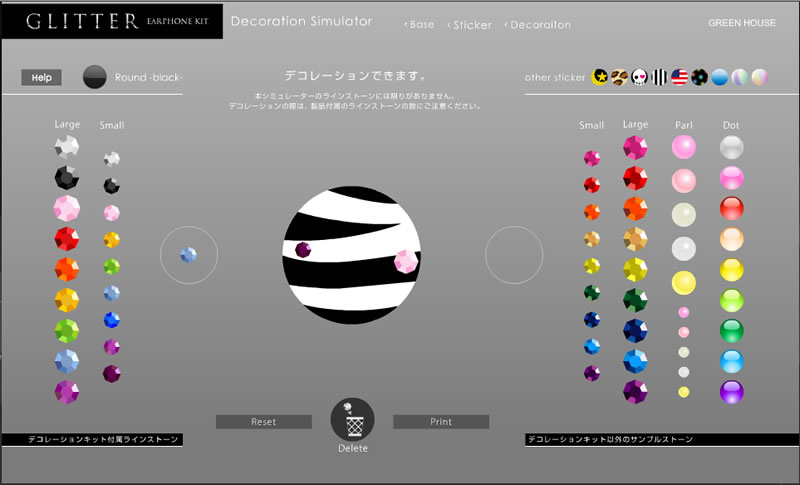The width and height of the screenshot is (800, 485).
Task: Select the purple Dot stone
Action: tap(731, 391)
